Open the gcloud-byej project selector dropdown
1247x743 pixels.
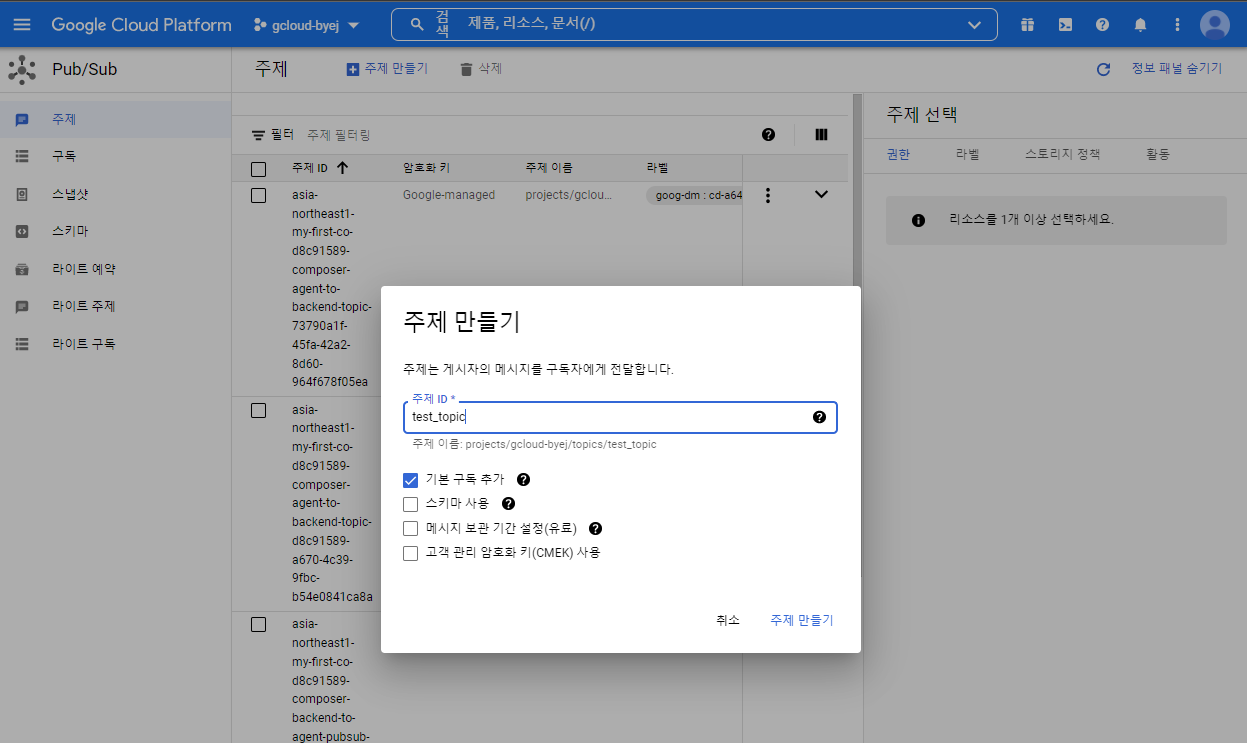[306, 25]
